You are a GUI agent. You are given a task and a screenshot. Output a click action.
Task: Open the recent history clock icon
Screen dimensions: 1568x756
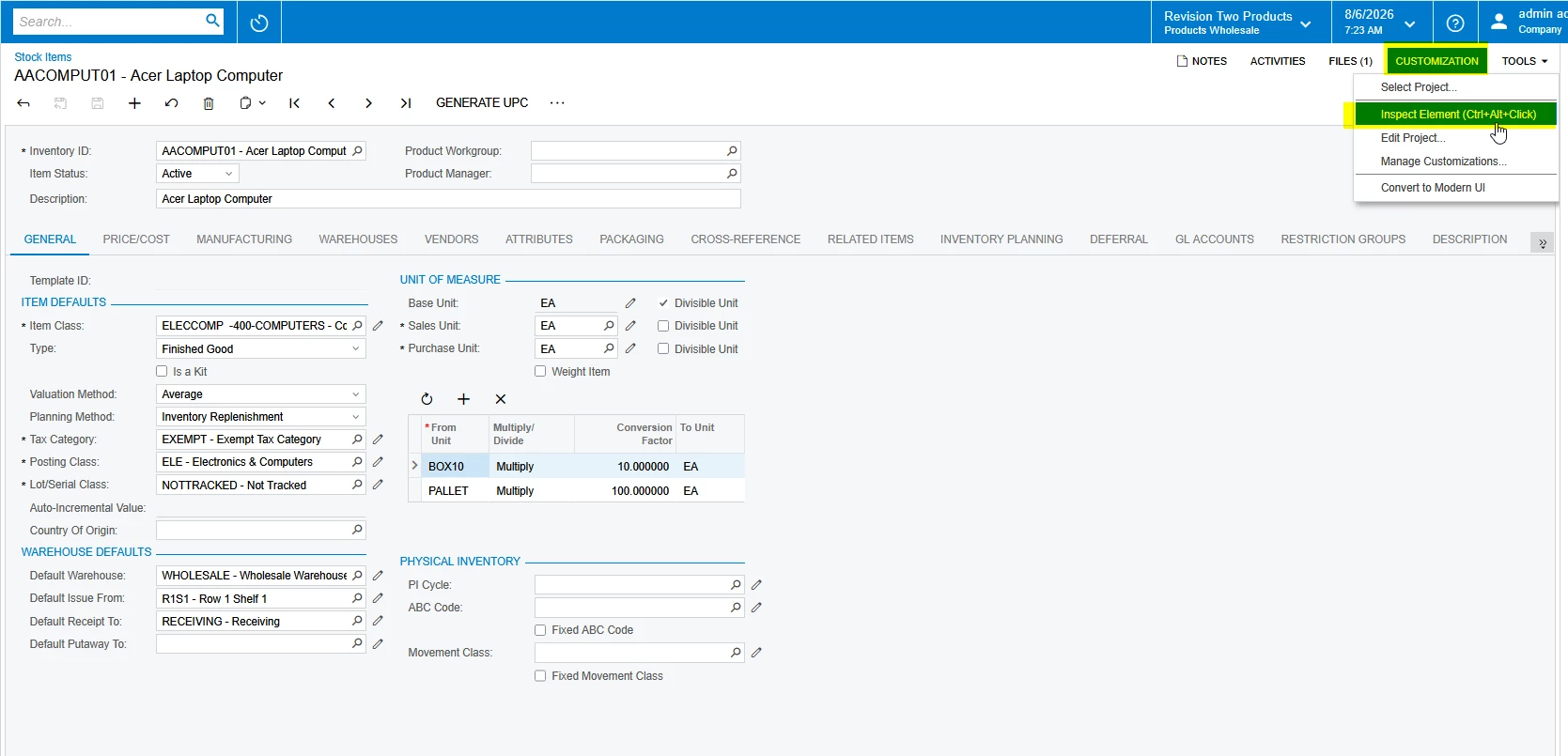tap(259, 23)
